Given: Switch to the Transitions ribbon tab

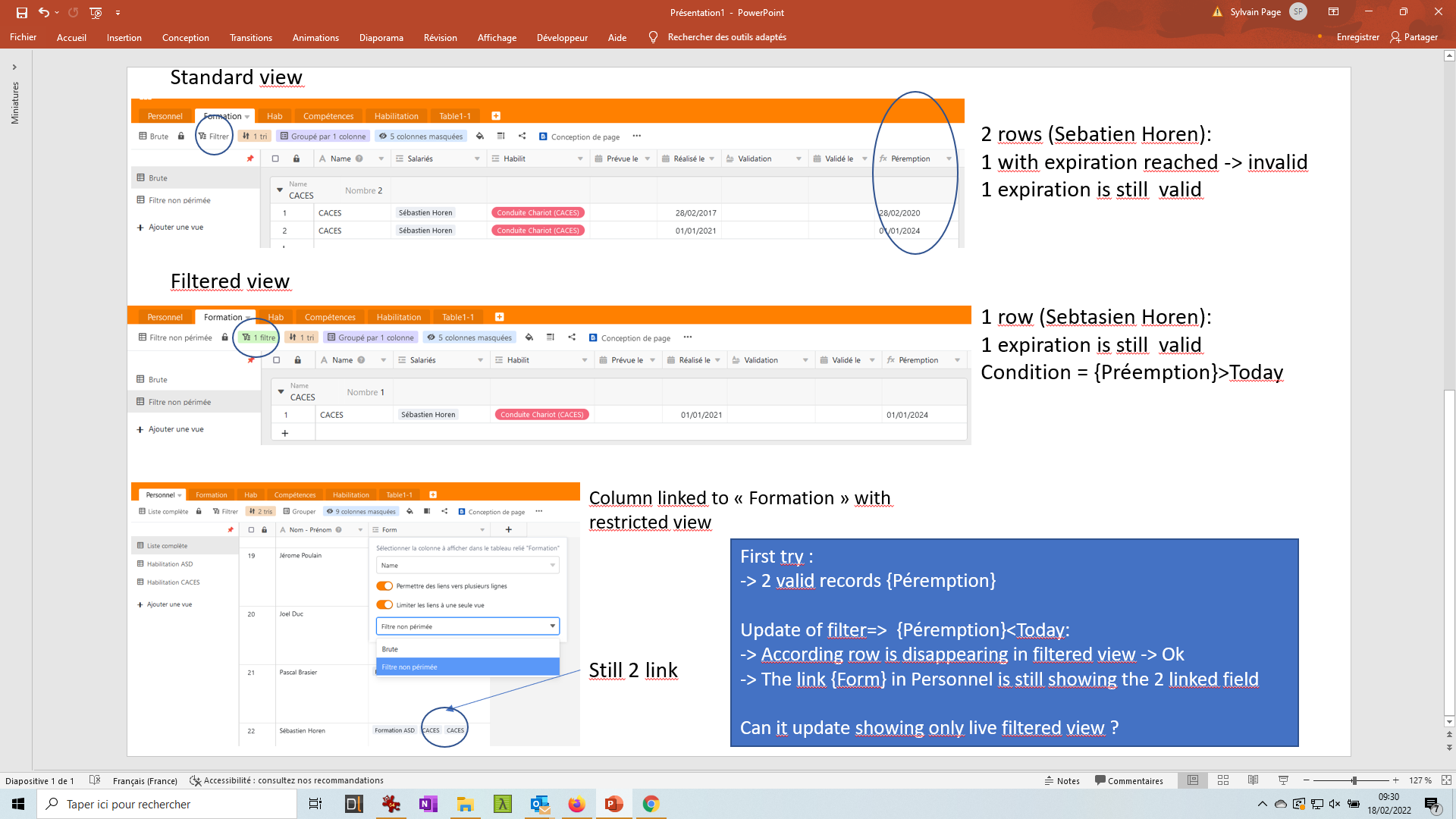Looking at the screenshot, I should [251, 37].
